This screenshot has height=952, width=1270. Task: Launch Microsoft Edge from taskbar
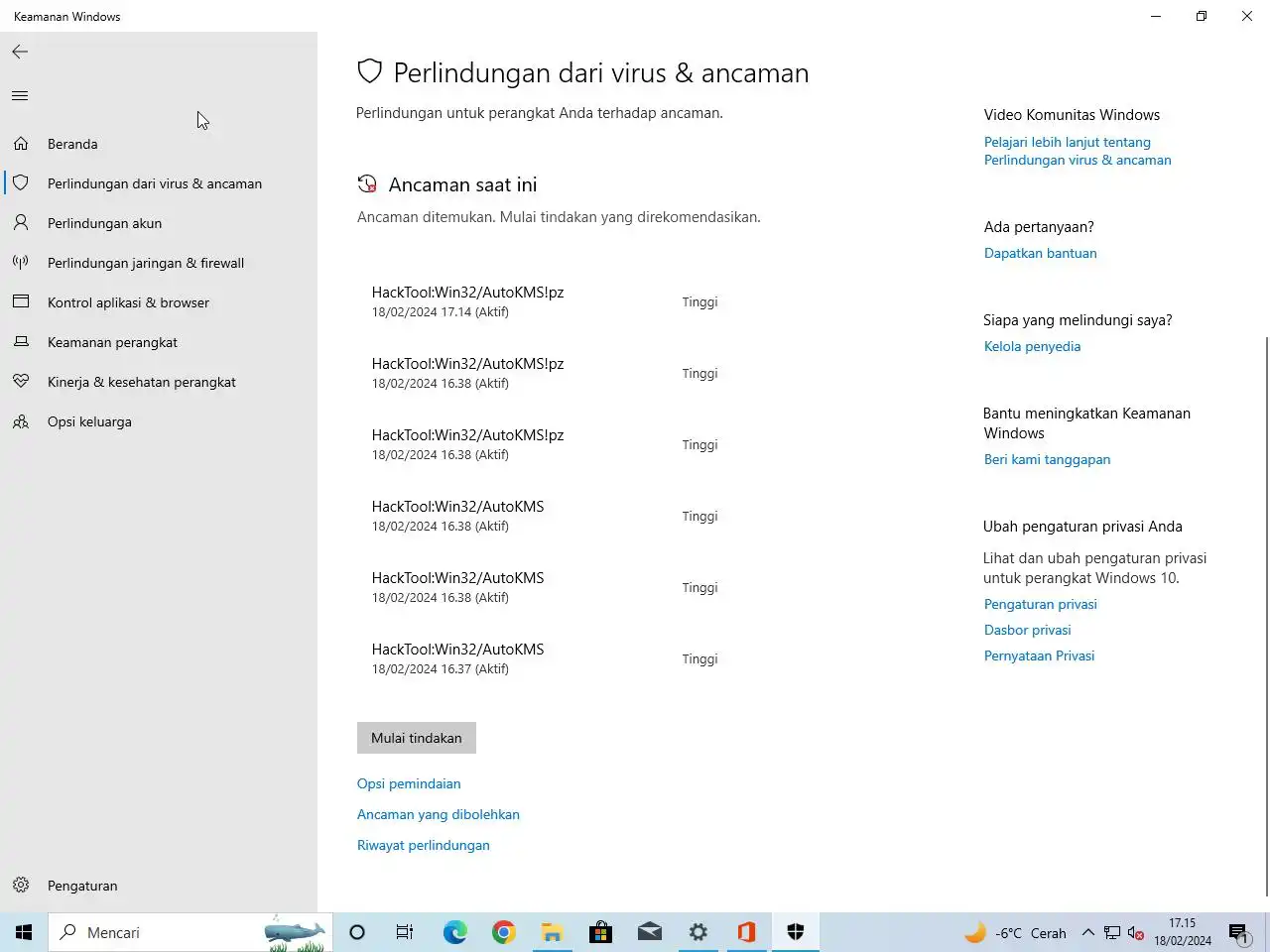[454, 932]
